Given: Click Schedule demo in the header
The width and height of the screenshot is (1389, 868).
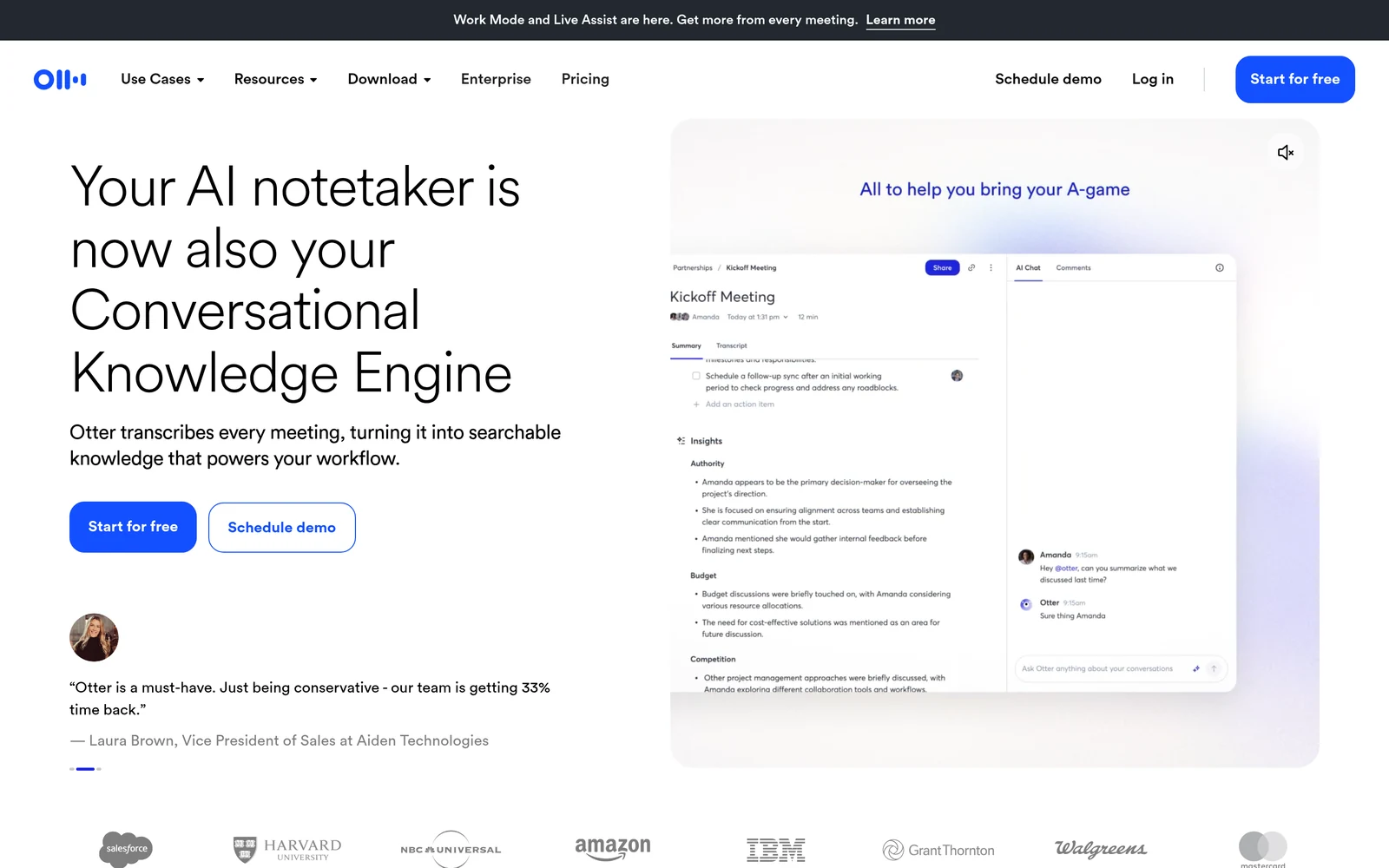Looking at the screenshot, I should (1048, 79).
